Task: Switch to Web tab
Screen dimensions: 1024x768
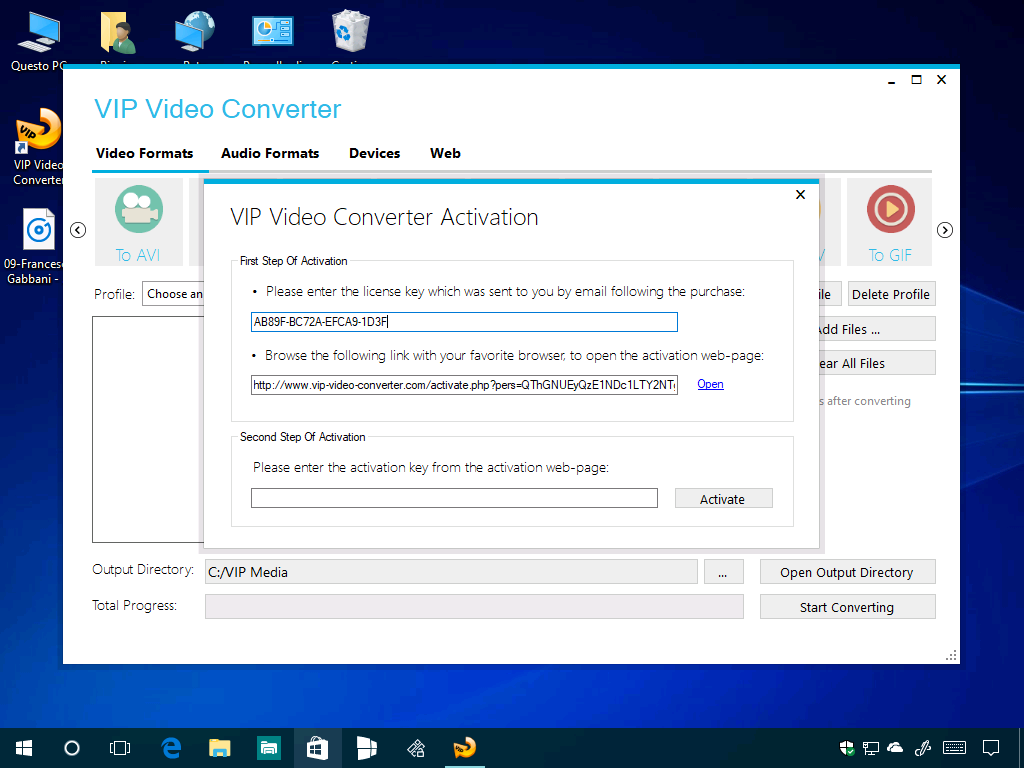Action: tap(445, 153)
